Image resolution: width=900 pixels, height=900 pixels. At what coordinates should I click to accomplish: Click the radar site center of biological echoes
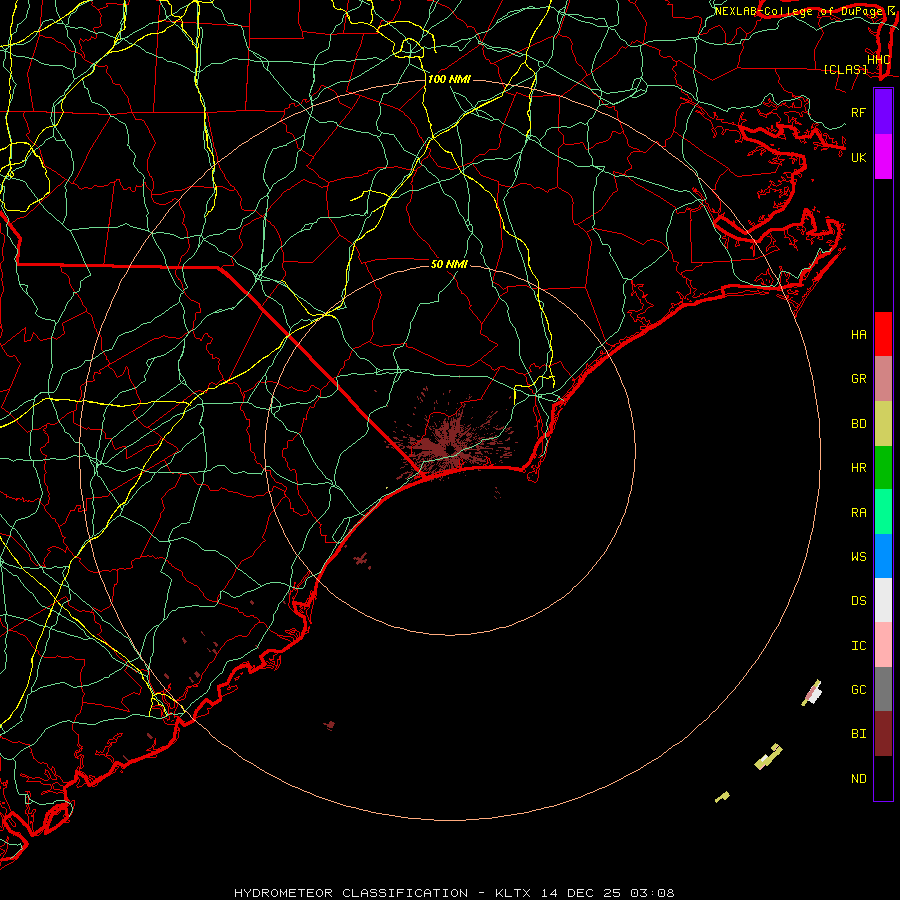click(x=450, y=448)
